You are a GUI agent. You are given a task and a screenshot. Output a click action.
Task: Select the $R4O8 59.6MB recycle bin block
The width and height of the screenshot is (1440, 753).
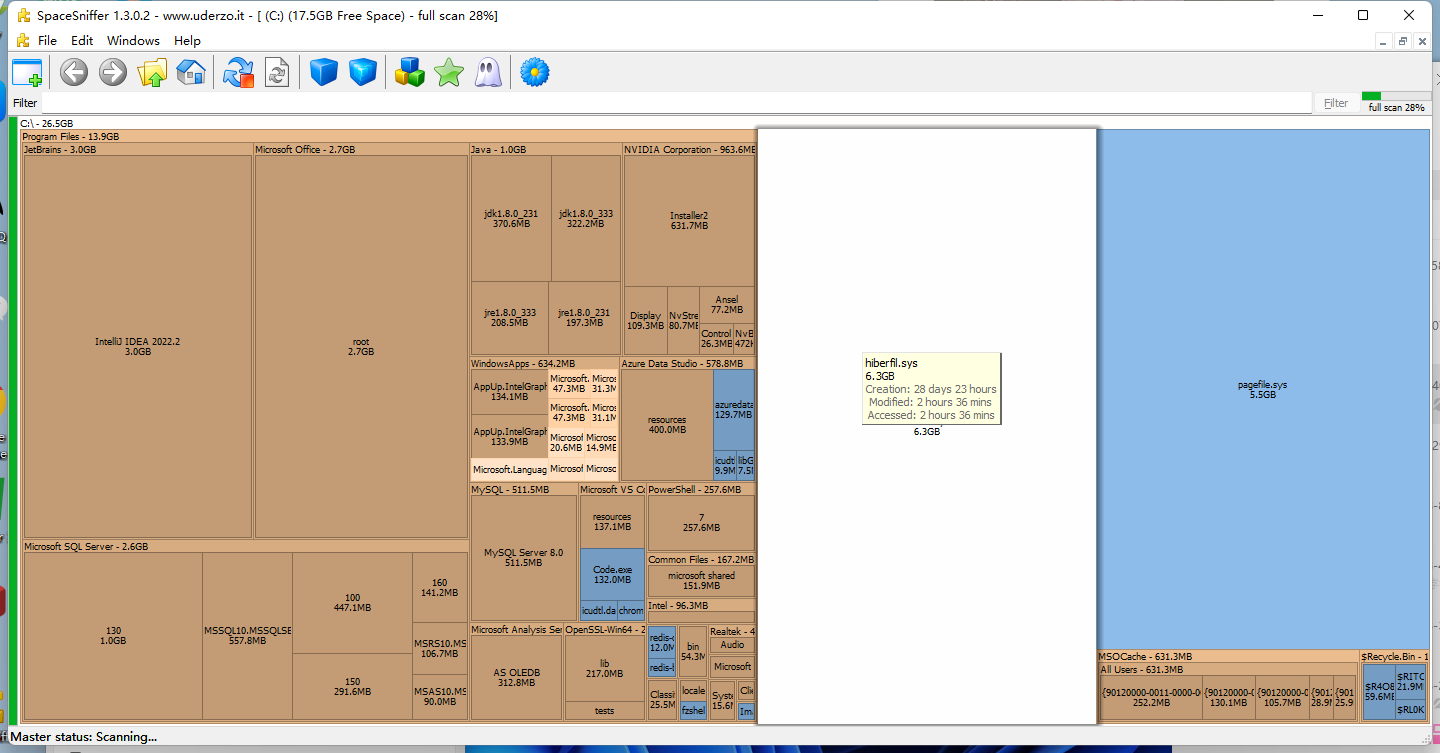tap(1379, 691)
